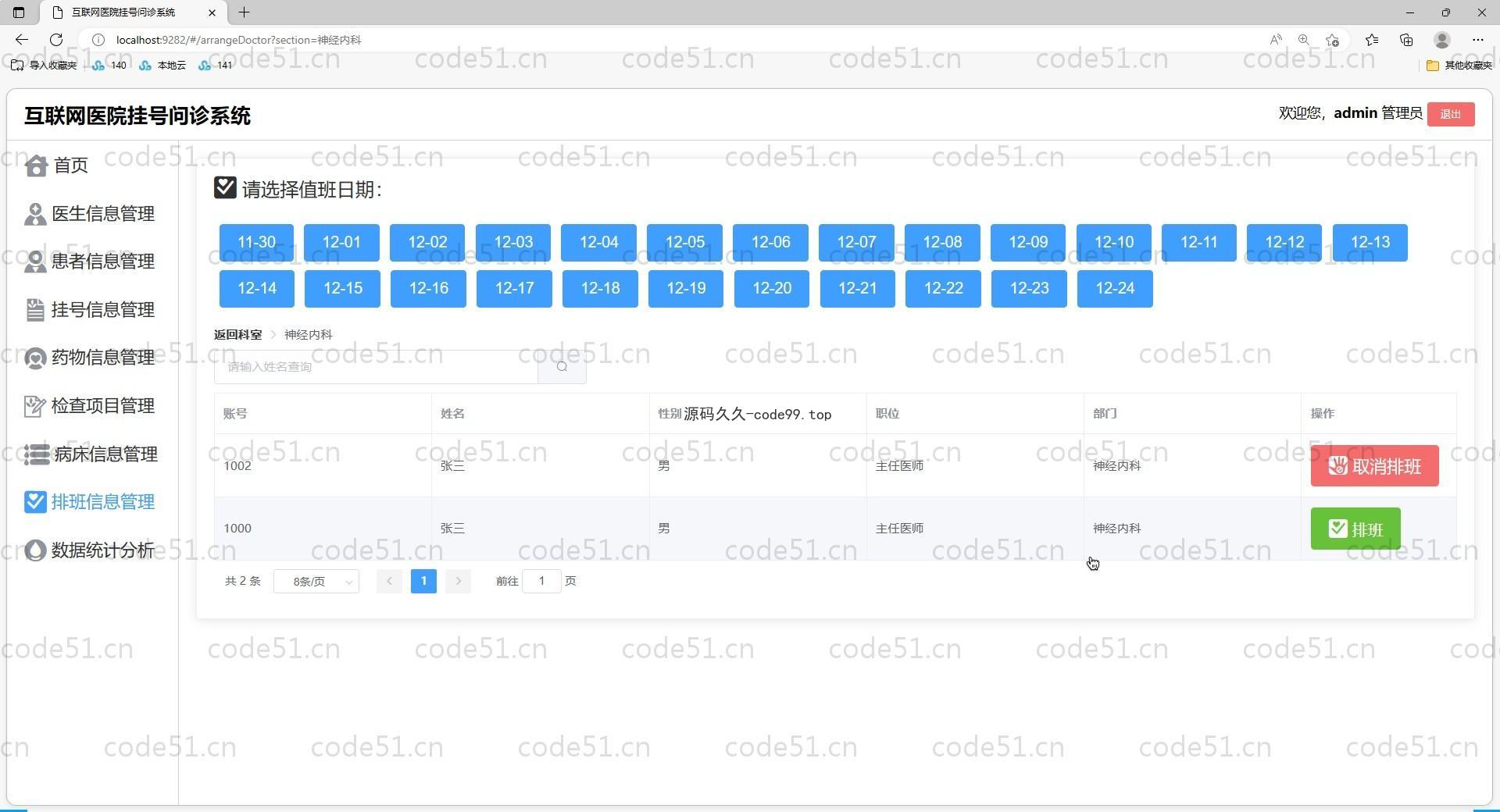The image size is (1500, 812).
Task: Focus the 请输入姓名查询 search field
Action: tap(376, 367)
